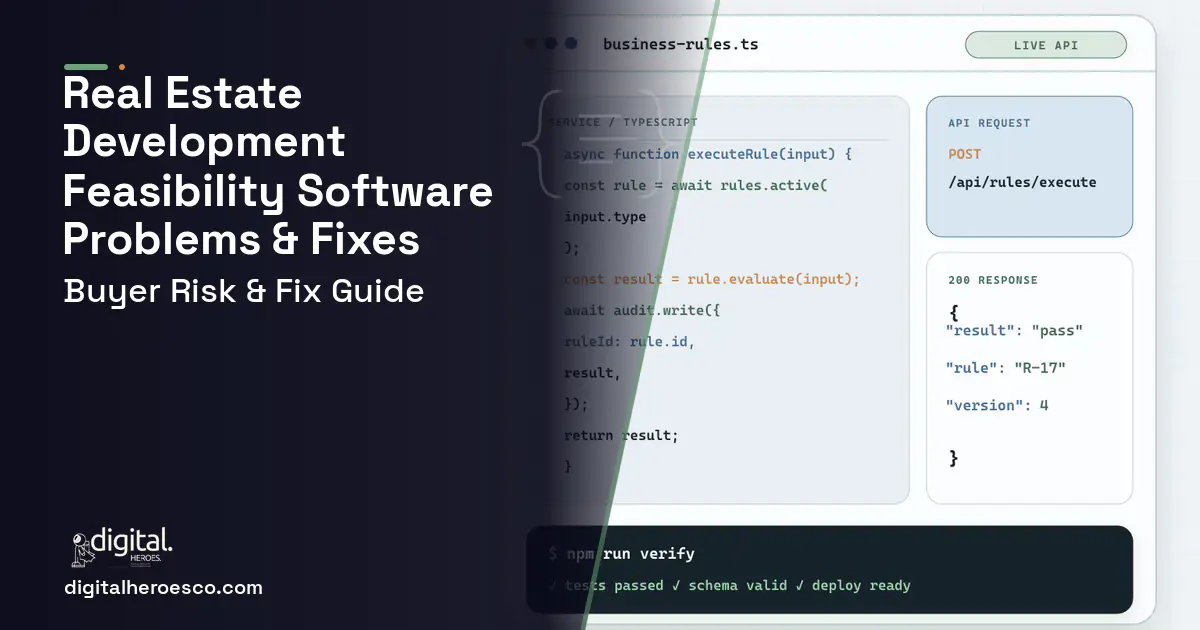Open the digitalheroesco.com link
Image resolution: width=1200 pixels, height=630 pixels.
click(163, 588)
